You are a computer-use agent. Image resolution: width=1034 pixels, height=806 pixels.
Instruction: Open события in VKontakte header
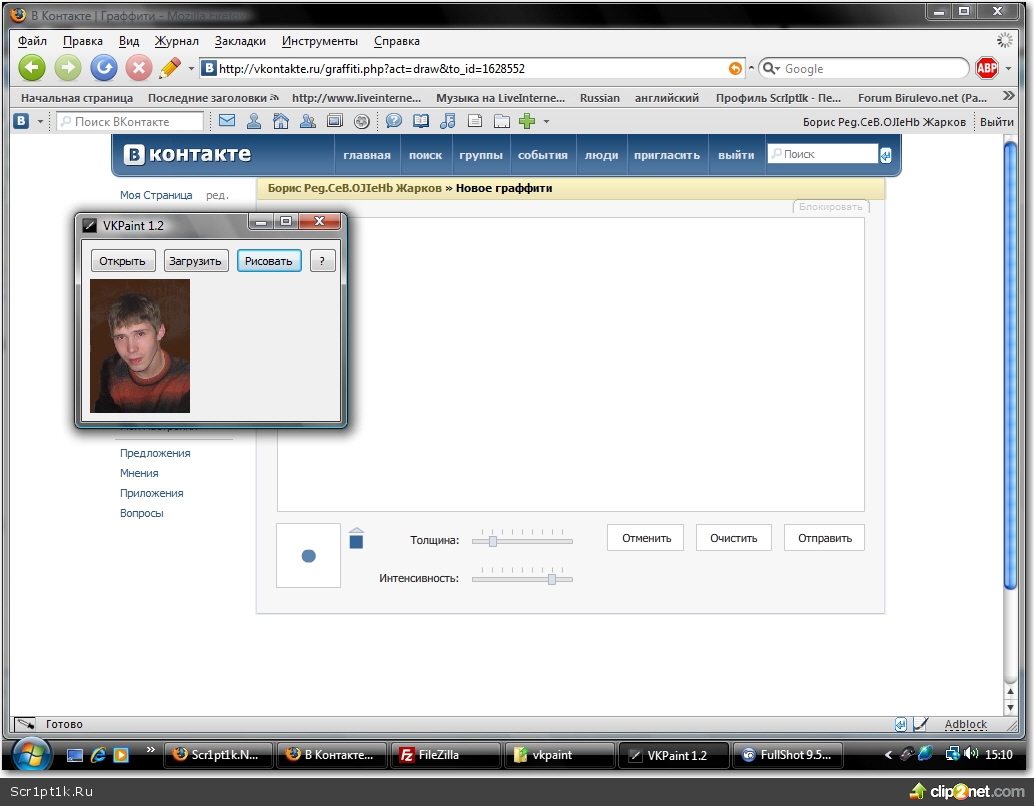543,155
